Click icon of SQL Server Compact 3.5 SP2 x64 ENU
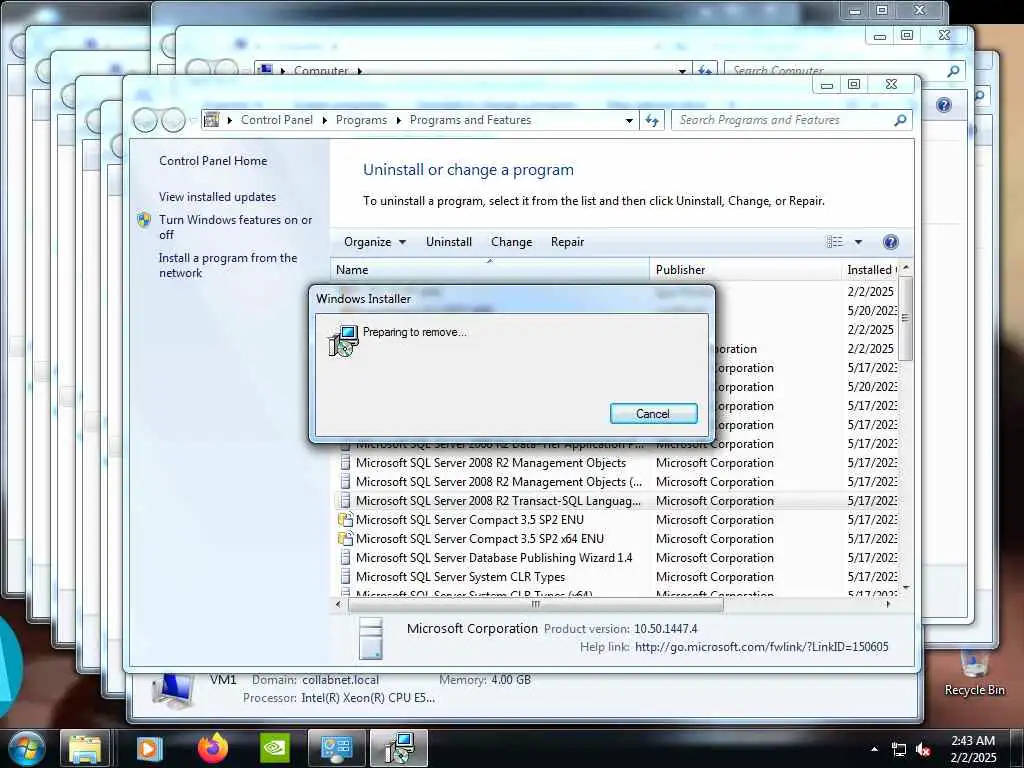Image resolution: width=1024 pixels, height=768 pixels. (345, 539)
